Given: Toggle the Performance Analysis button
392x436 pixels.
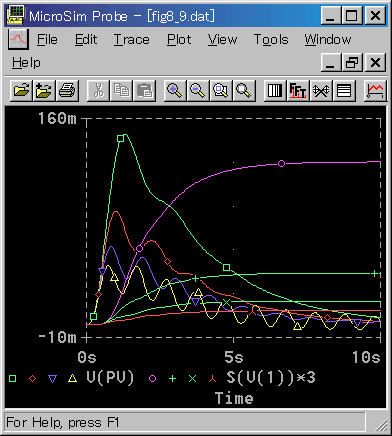Looking at the screenshot, I should tap(321, 90).
